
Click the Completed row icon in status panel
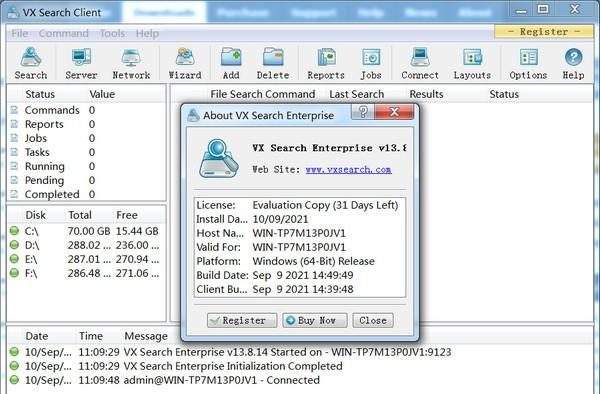[14, 194]
